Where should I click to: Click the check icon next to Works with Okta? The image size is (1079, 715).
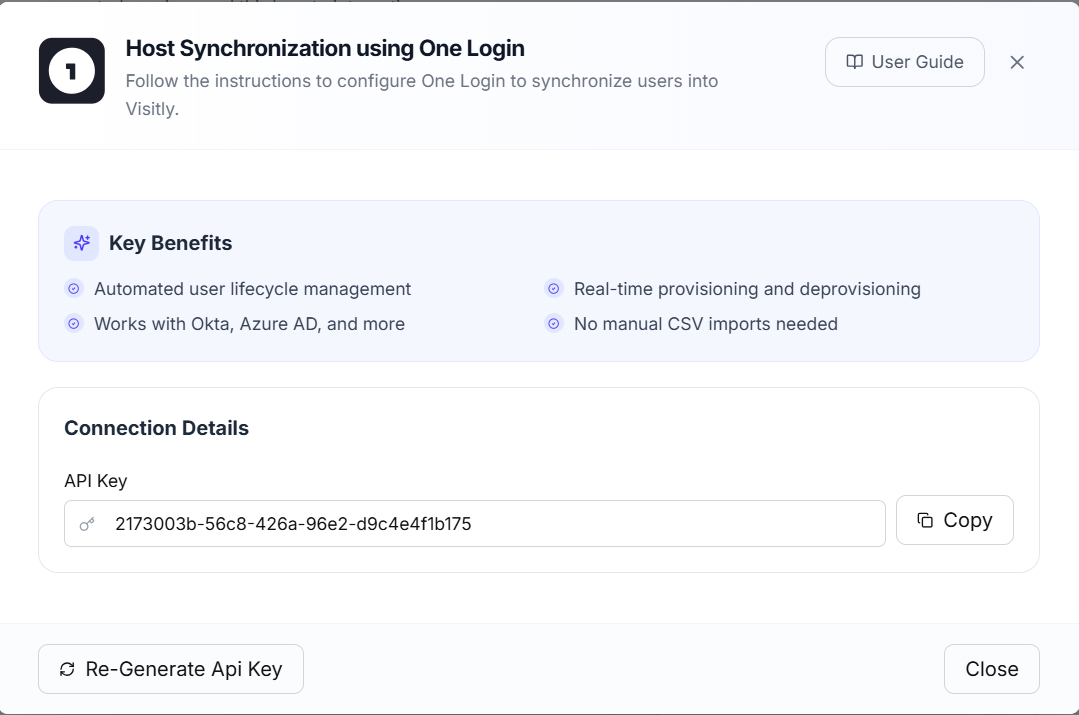73,324
